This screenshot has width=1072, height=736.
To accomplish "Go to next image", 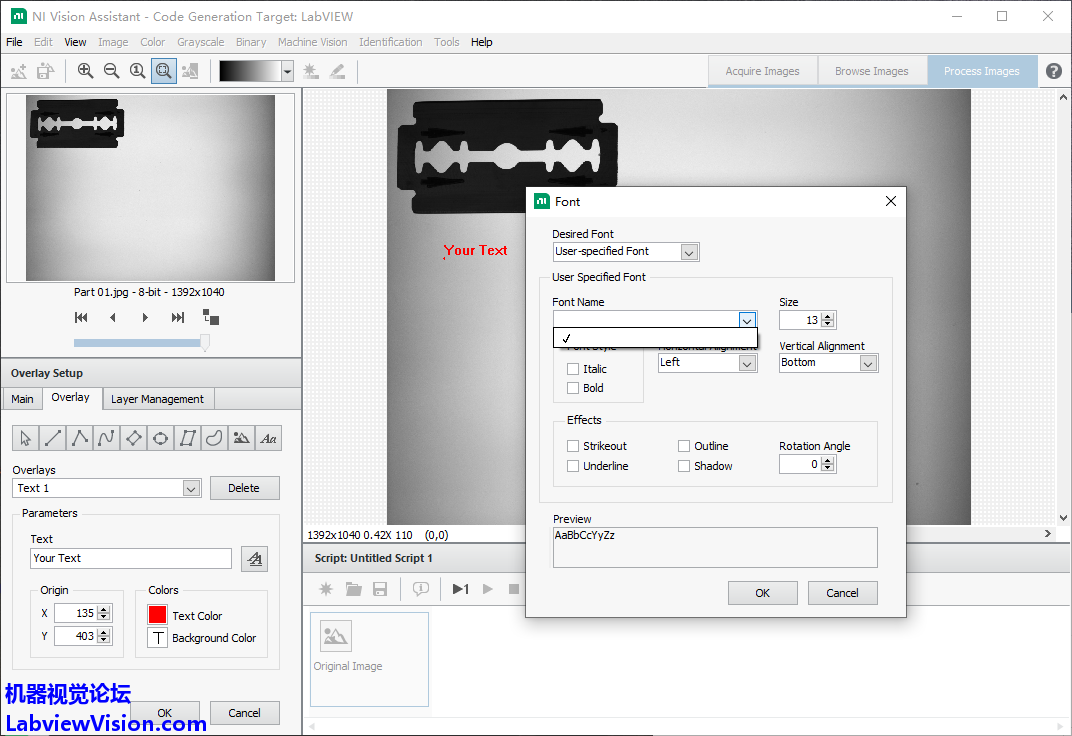I will pos(145,317).
